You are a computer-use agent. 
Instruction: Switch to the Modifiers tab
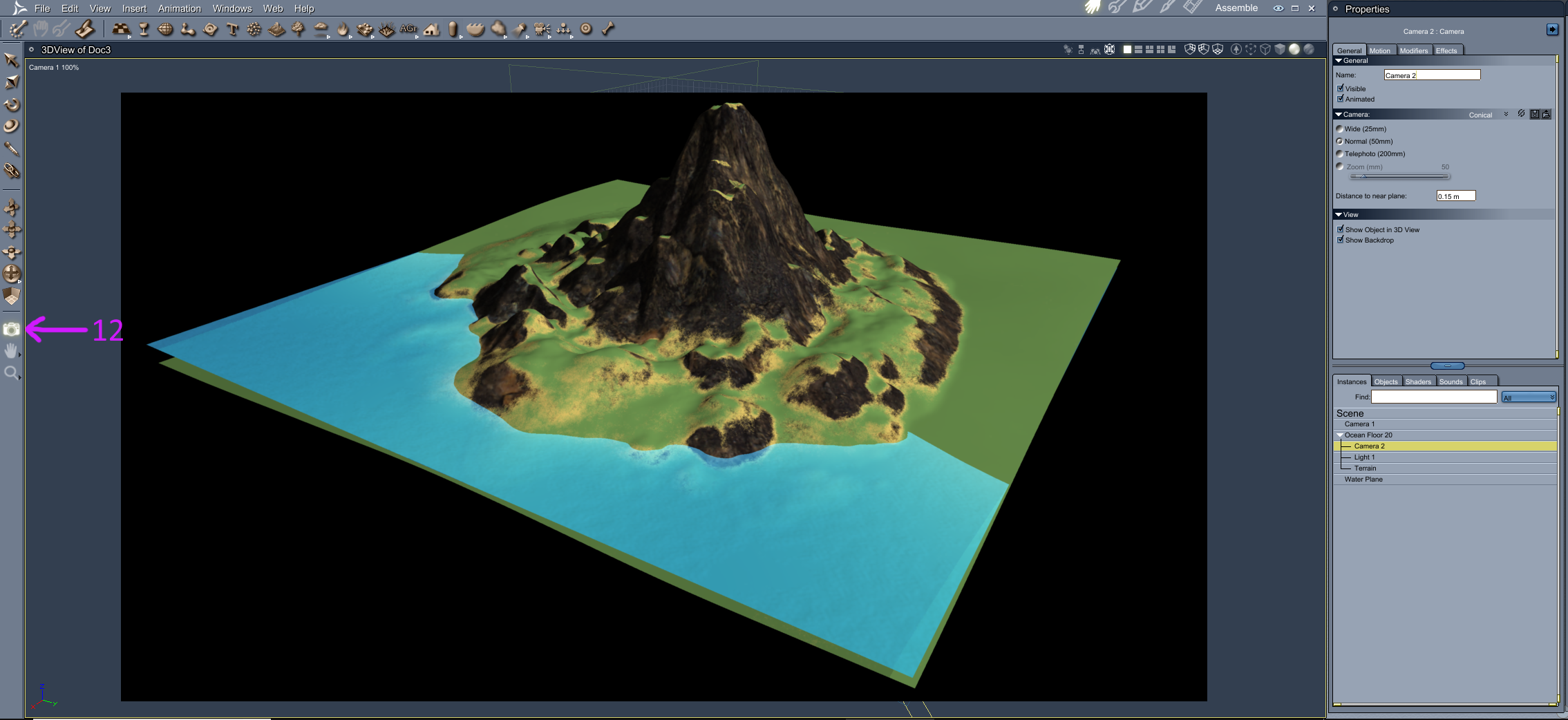pos(1414,50)
